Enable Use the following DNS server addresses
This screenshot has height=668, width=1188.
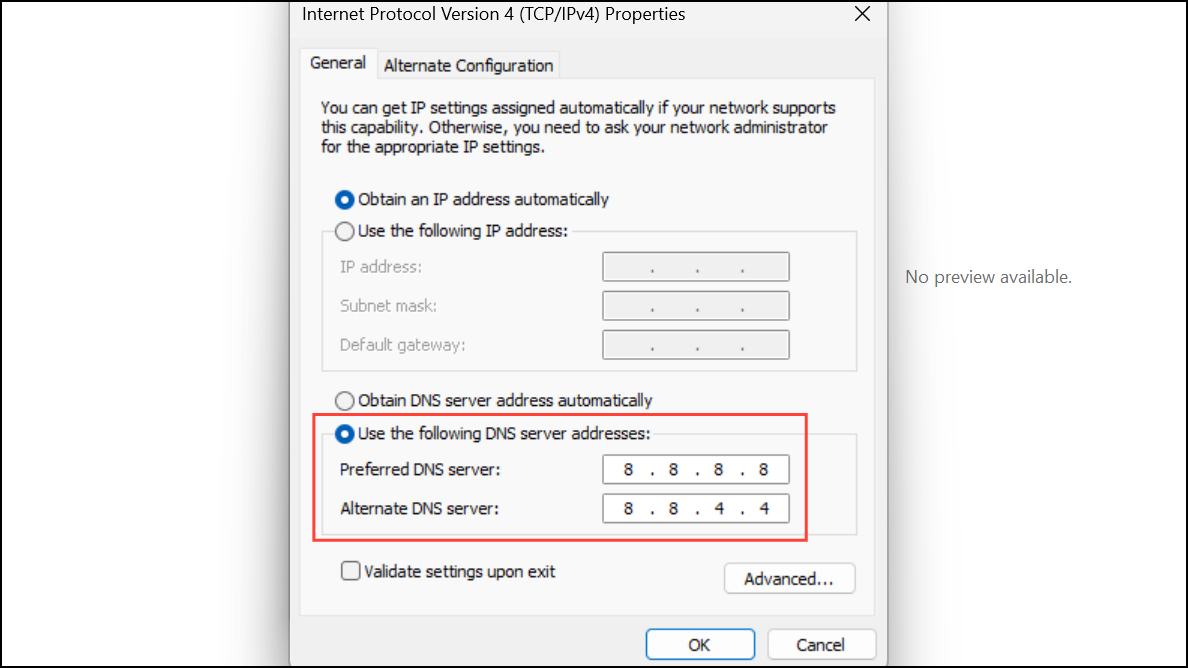[345, 434]
